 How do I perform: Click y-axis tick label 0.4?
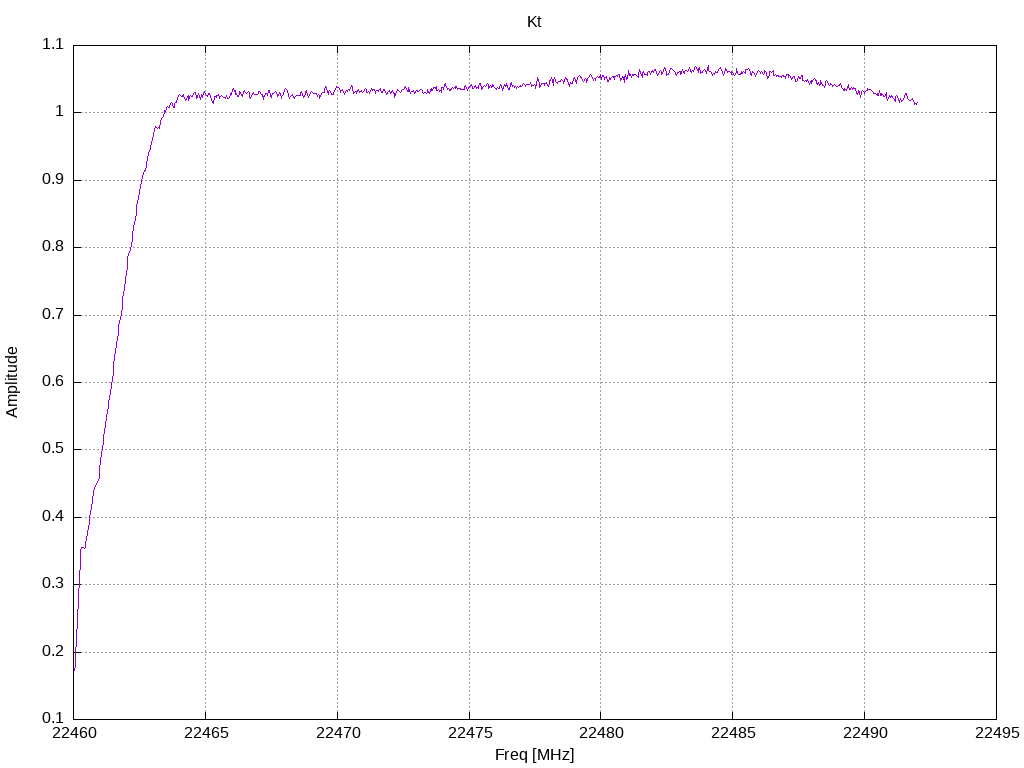[x=53, y=517]
